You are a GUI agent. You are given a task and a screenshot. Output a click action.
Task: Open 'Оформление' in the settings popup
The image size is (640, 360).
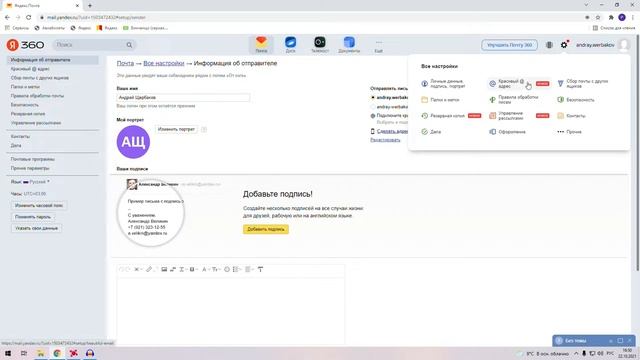507,132
